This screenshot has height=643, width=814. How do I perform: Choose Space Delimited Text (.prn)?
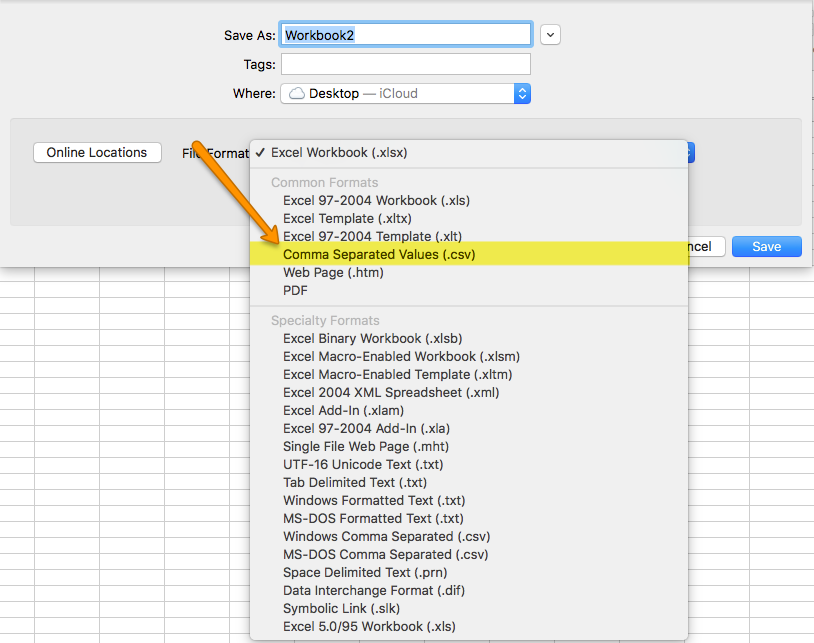click(x=469, y=572)
